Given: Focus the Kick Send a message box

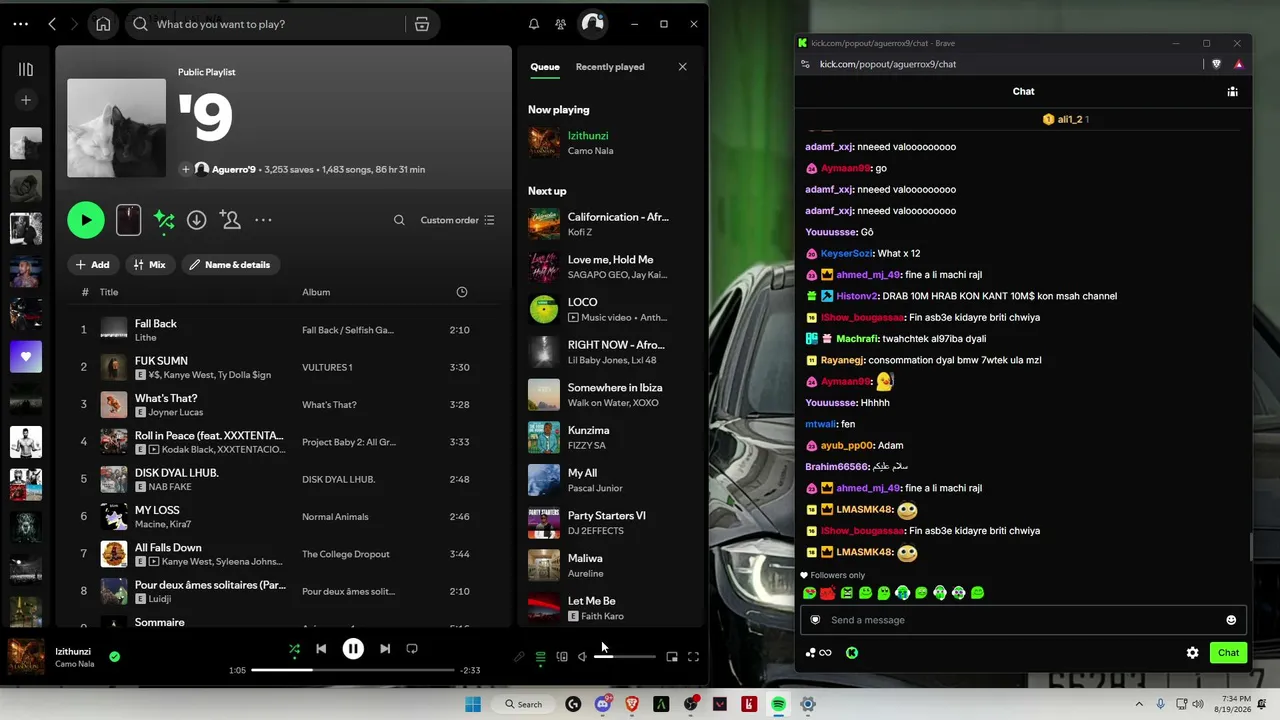Looking at the screenshot, I should pos(1023,620).
